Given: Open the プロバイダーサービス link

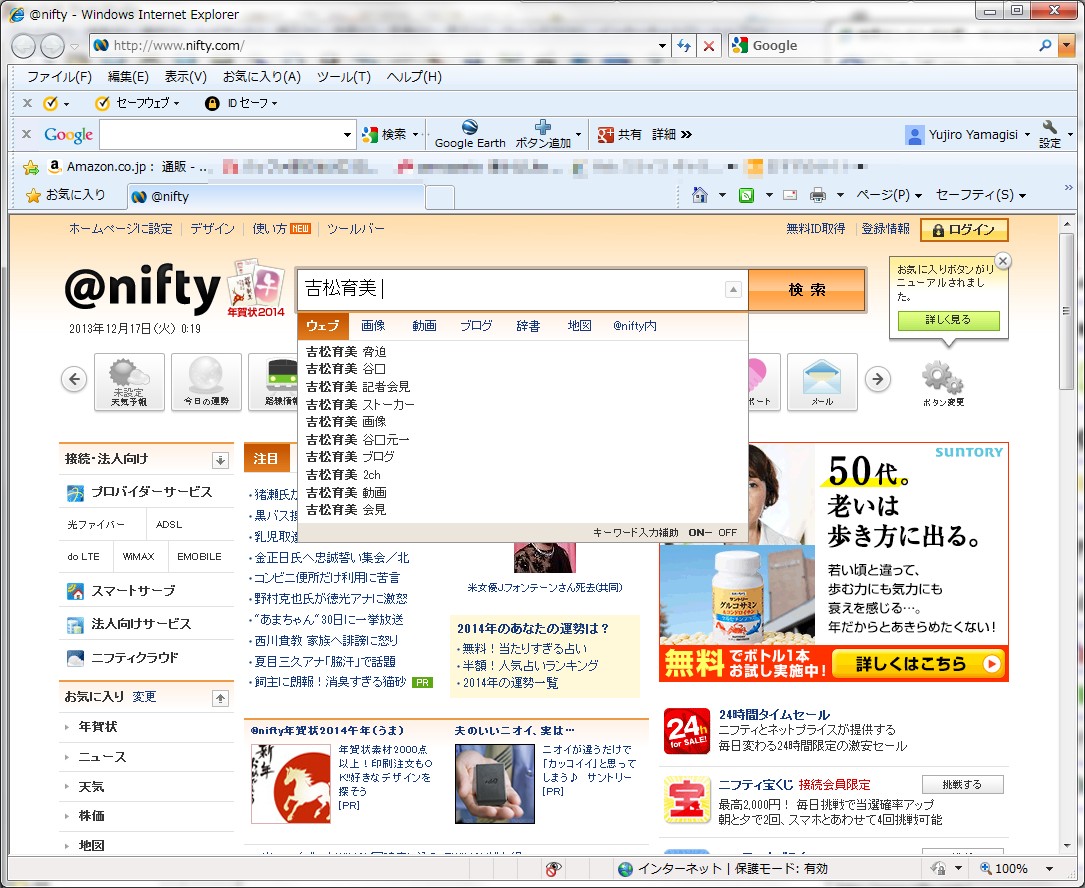Looking at the screenshot, I should 152,492.
